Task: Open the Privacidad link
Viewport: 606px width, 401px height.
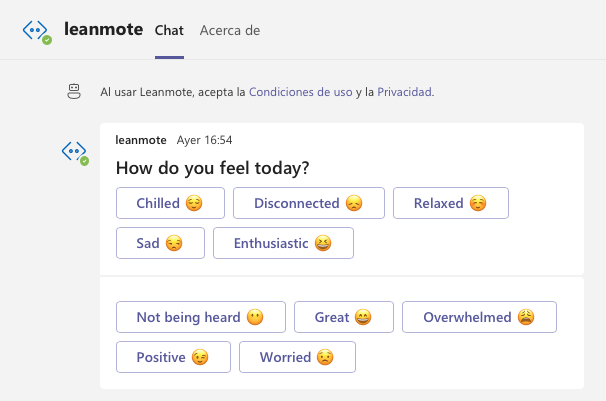Action: point(404,92)
